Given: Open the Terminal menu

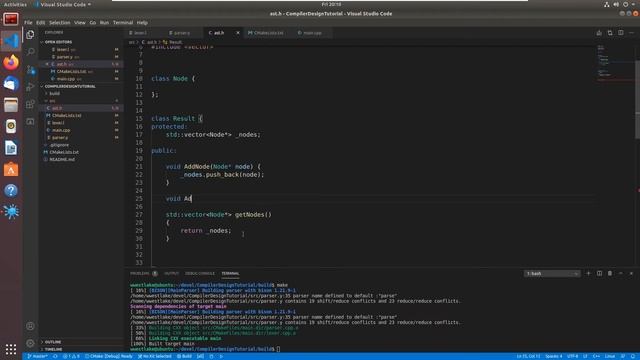Looking at the screenshot, I should pyautogui.click(x=123, y=22).
